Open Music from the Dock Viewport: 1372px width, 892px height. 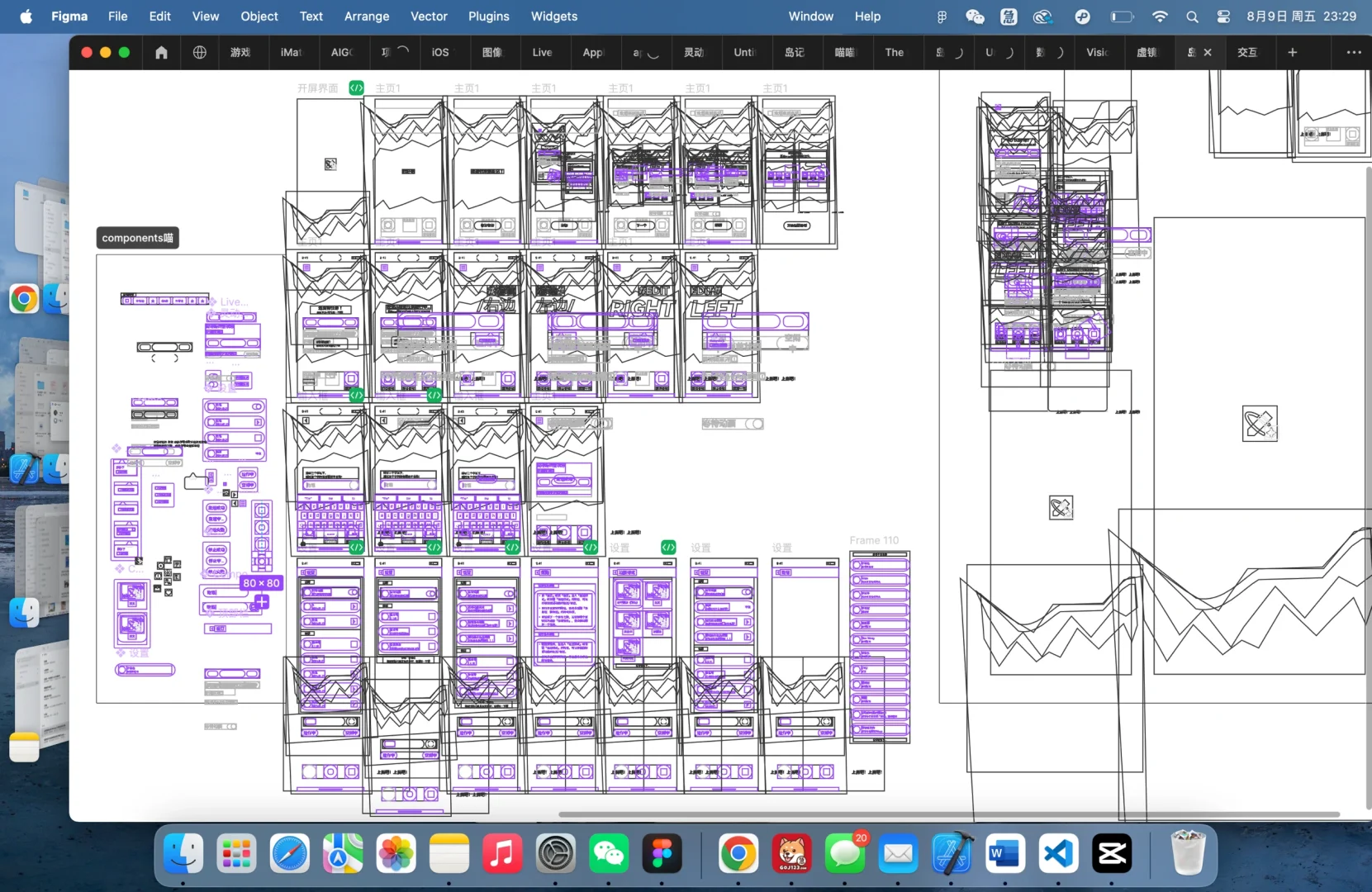(x=502, y=854)
